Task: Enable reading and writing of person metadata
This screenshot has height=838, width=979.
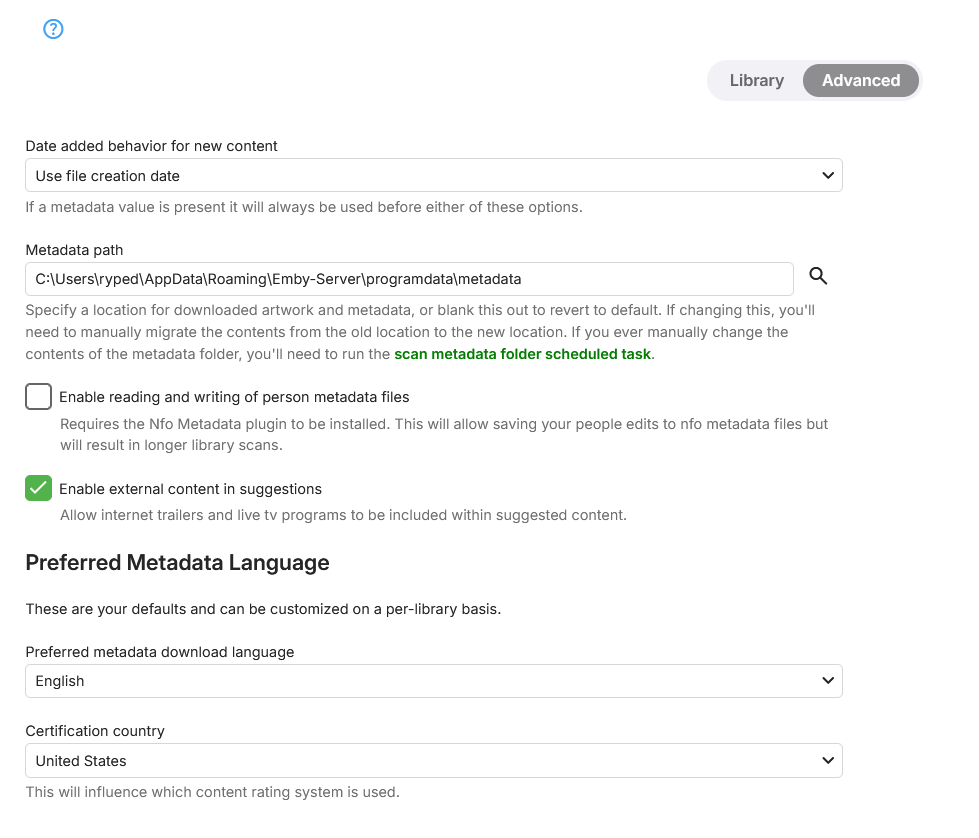Action: 39,397
